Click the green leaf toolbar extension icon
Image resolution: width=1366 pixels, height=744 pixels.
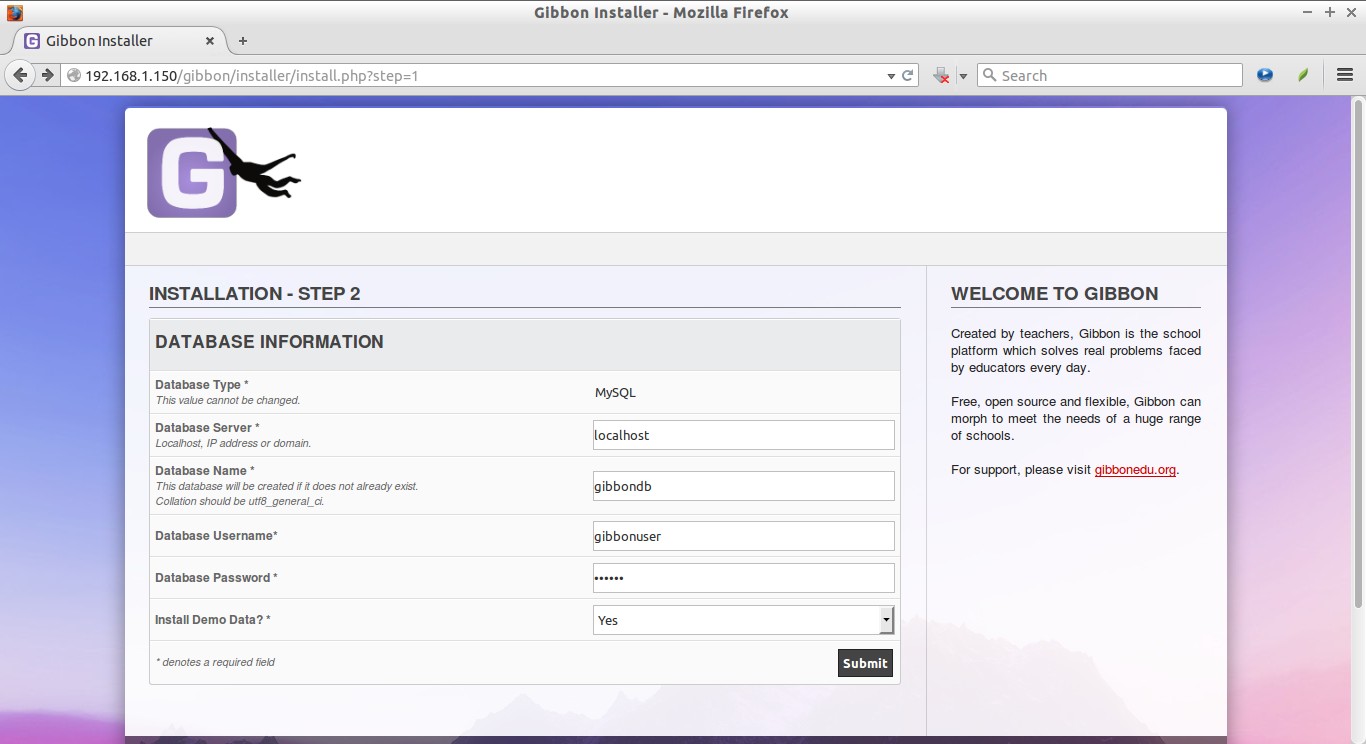(x=1303, y=75)
